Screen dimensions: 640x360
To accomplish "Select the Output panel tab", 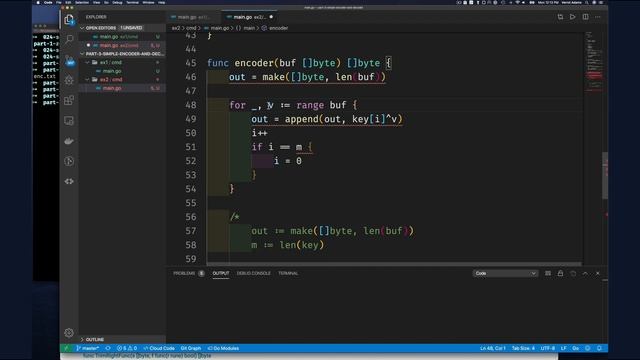I will [221, 273].
